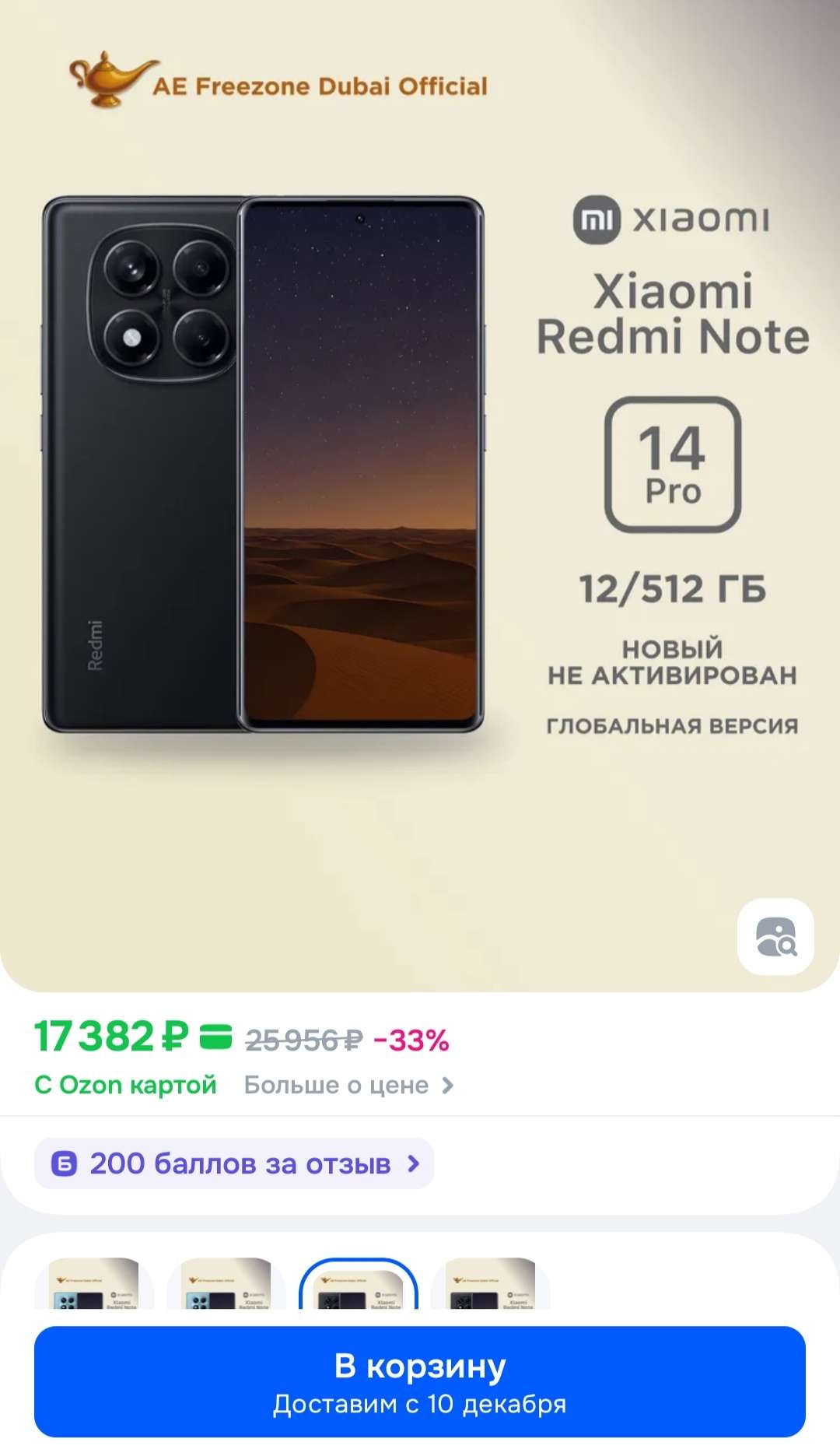840x1449 pixels.
Task: Tap the Xiaomi Mi logo
Action: coord(597,219)
